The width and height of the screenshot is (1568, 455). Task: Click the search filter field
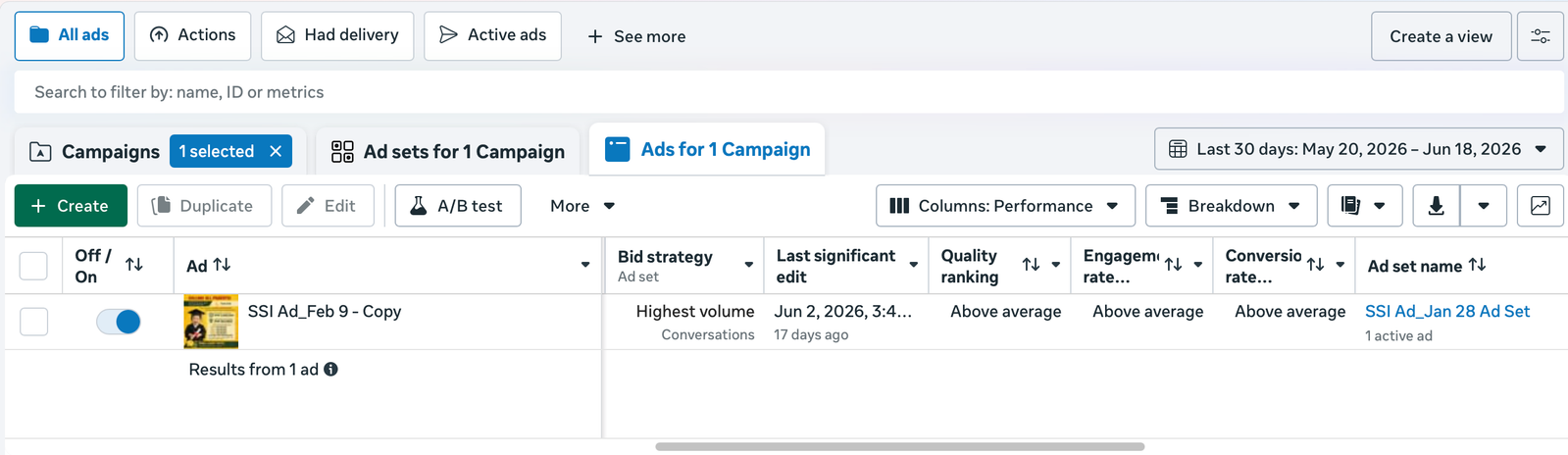[788, 92]
